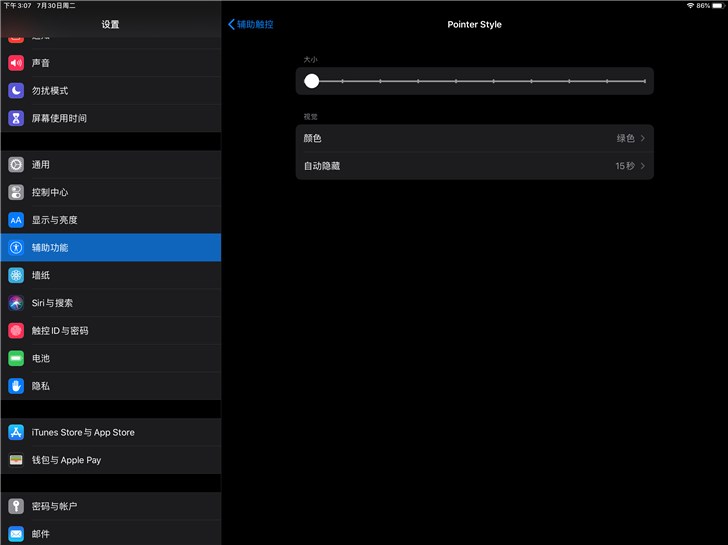Open 勿扰模式 settings row
728x545 pixels.
(110, 91)
